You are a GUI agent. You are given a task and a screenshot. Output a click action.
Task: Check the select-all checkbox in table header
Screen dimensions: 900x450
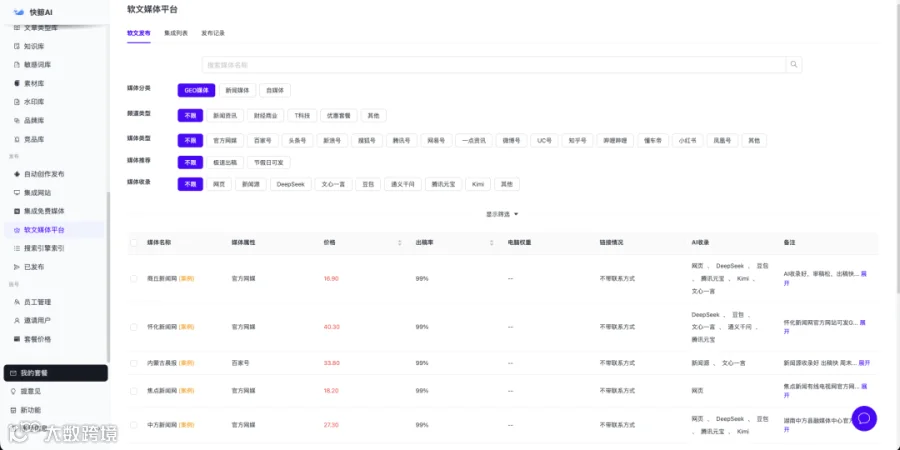134,243
